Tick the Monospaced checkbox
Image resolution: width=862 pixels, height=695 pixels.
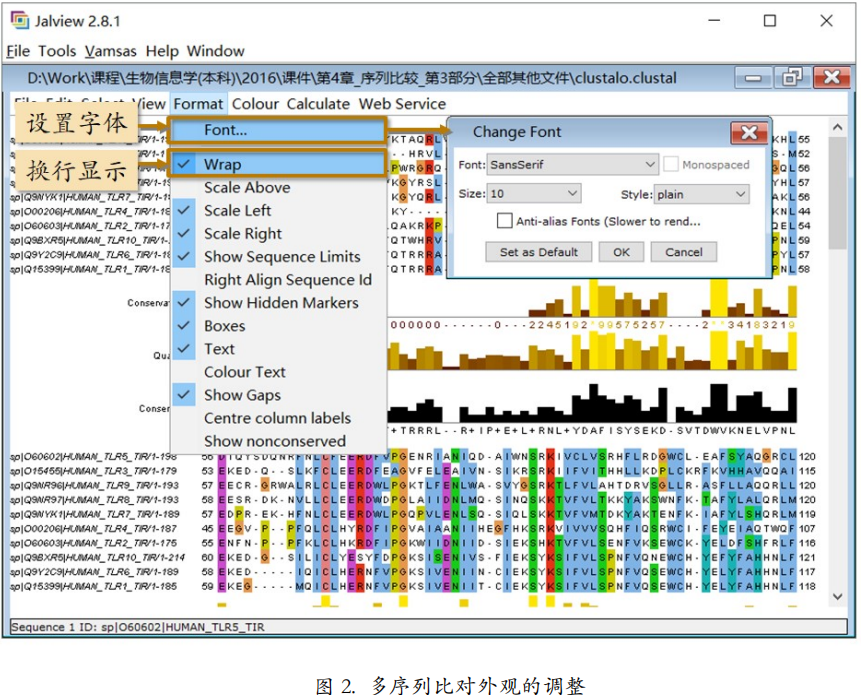pyautogui.click(x=671, y=164)
